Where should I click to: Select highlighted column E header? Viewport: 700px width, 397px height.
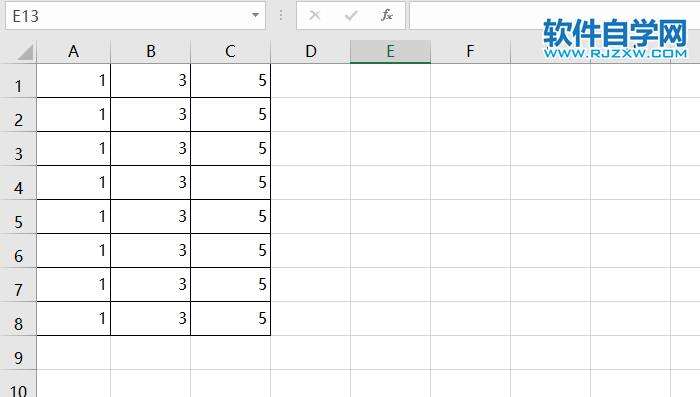pyautogui.click(x=391, y=51)
